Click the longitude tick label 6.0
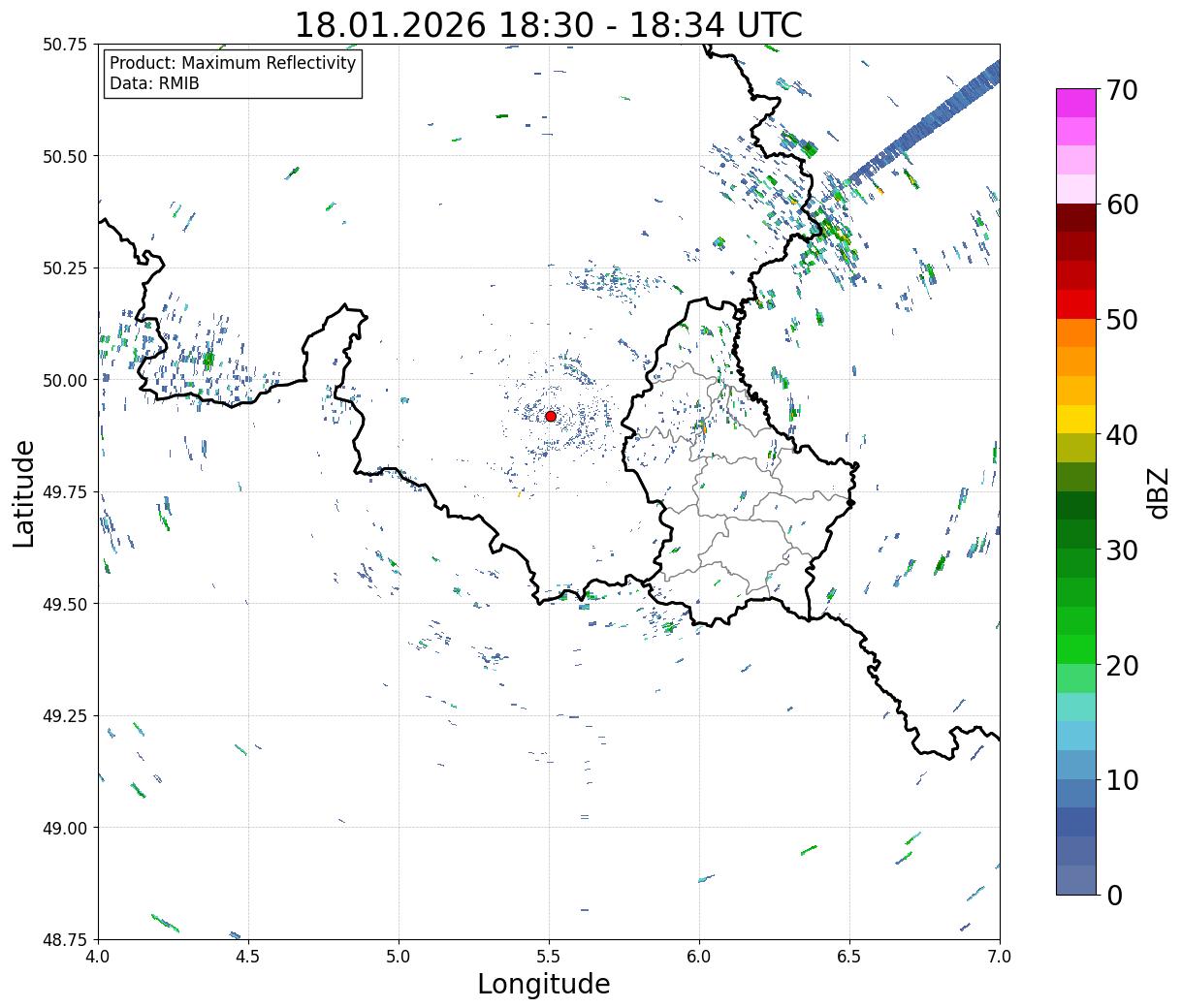This screenshot has height=1008, width=1182. 699,957
